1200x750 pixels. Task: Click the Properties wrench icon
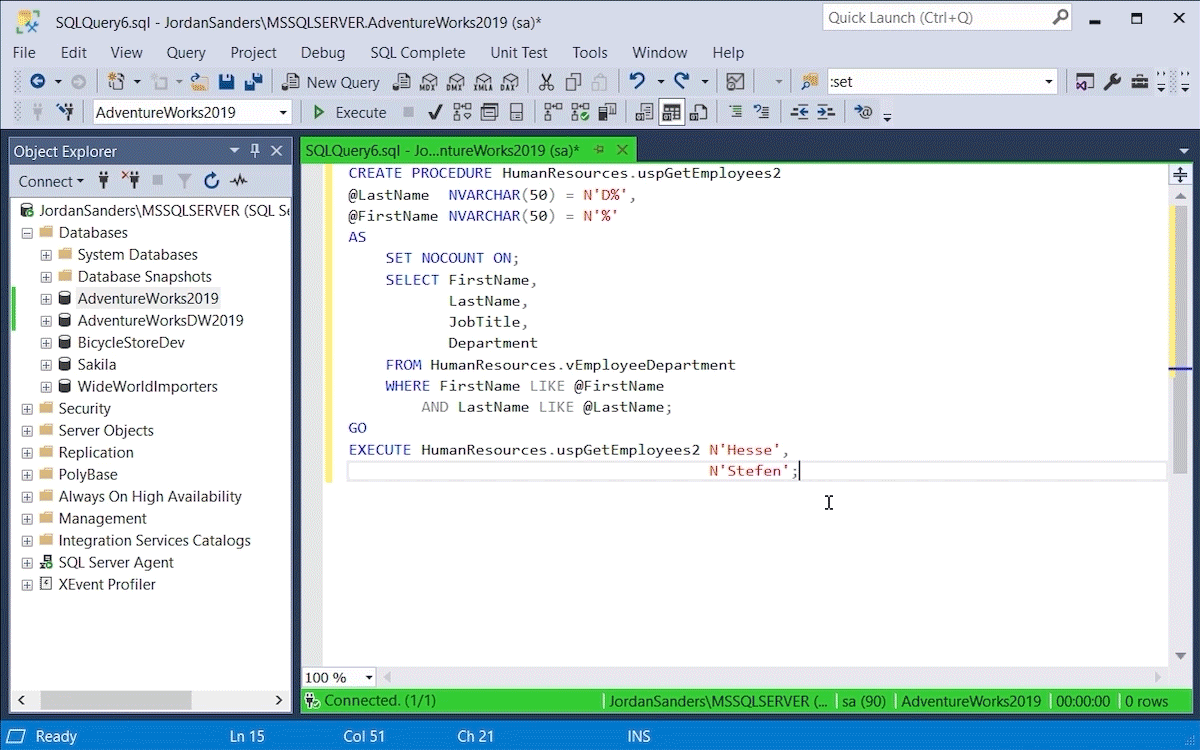coord(1112,82)
